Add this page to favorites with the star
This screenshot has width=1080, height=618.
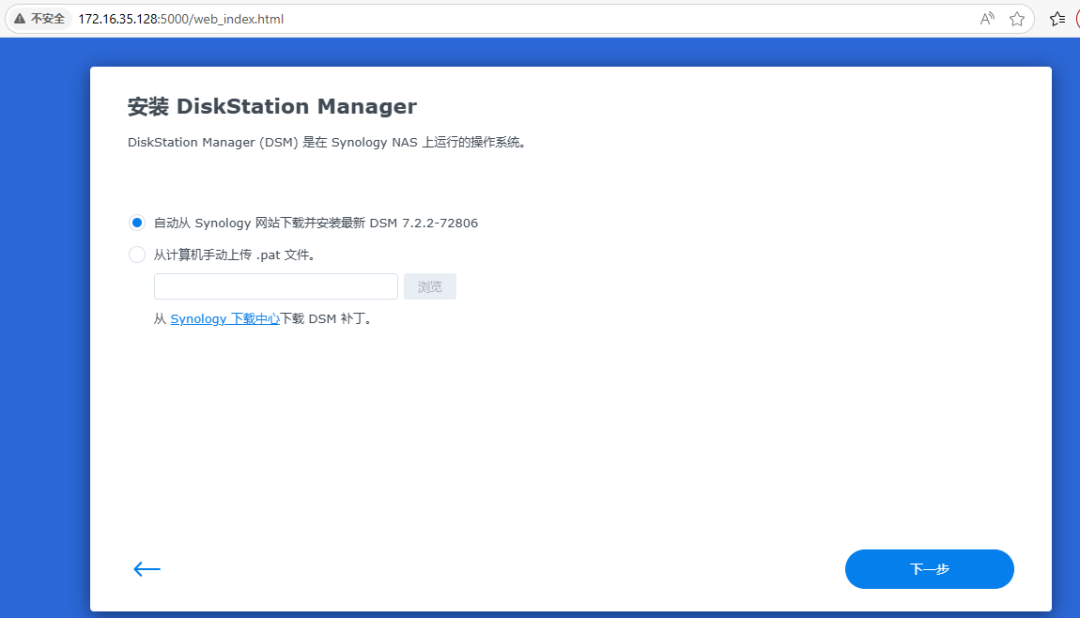point(1017,19)
